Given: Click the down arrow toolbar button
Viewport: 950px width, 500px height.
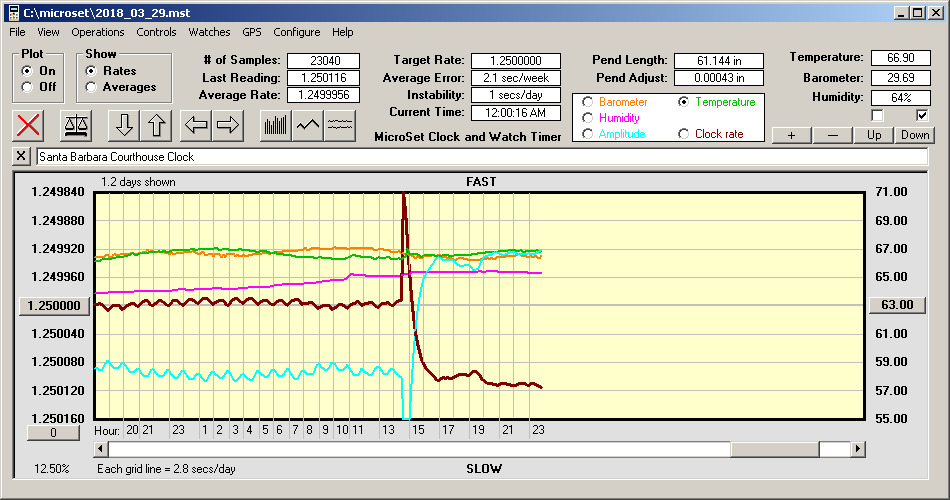Looking at the screenshot, I should (124, 125).
